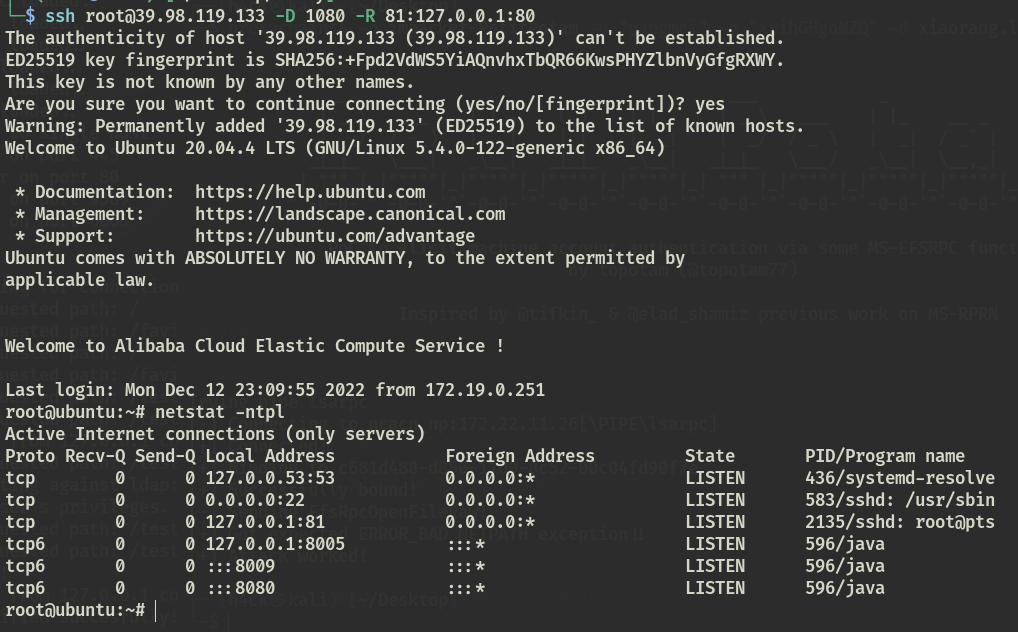Click the 'yes' answer to continue connecting
Screen dimensions: 1018x632
point(710,105)
